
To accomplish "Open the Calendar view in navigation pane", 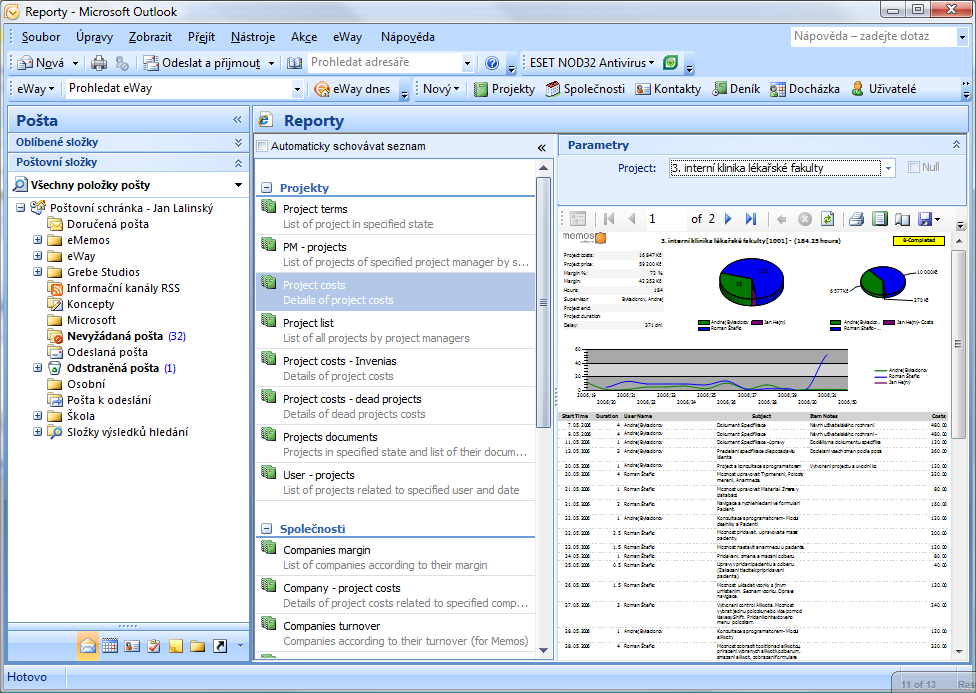I will 110,647.
